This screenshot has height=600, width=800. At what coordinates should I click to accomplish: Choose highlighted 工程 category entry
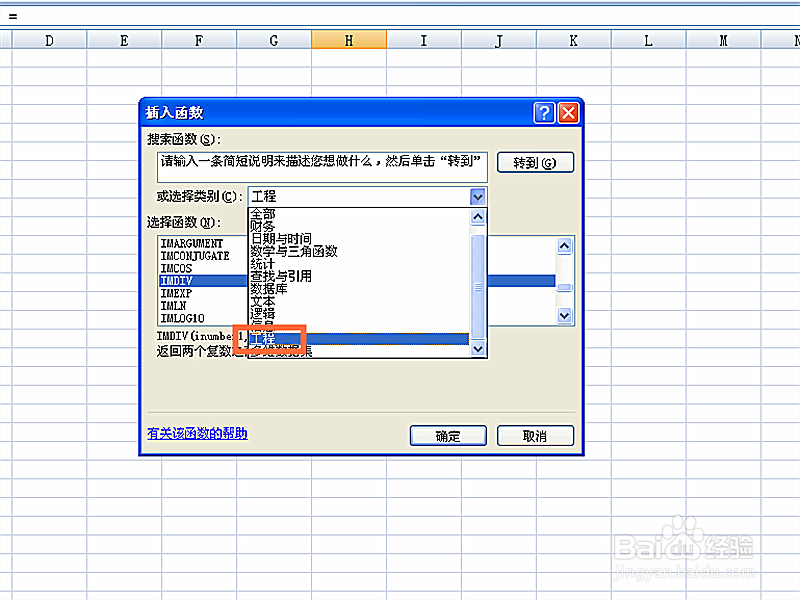[x=359, y=339]
